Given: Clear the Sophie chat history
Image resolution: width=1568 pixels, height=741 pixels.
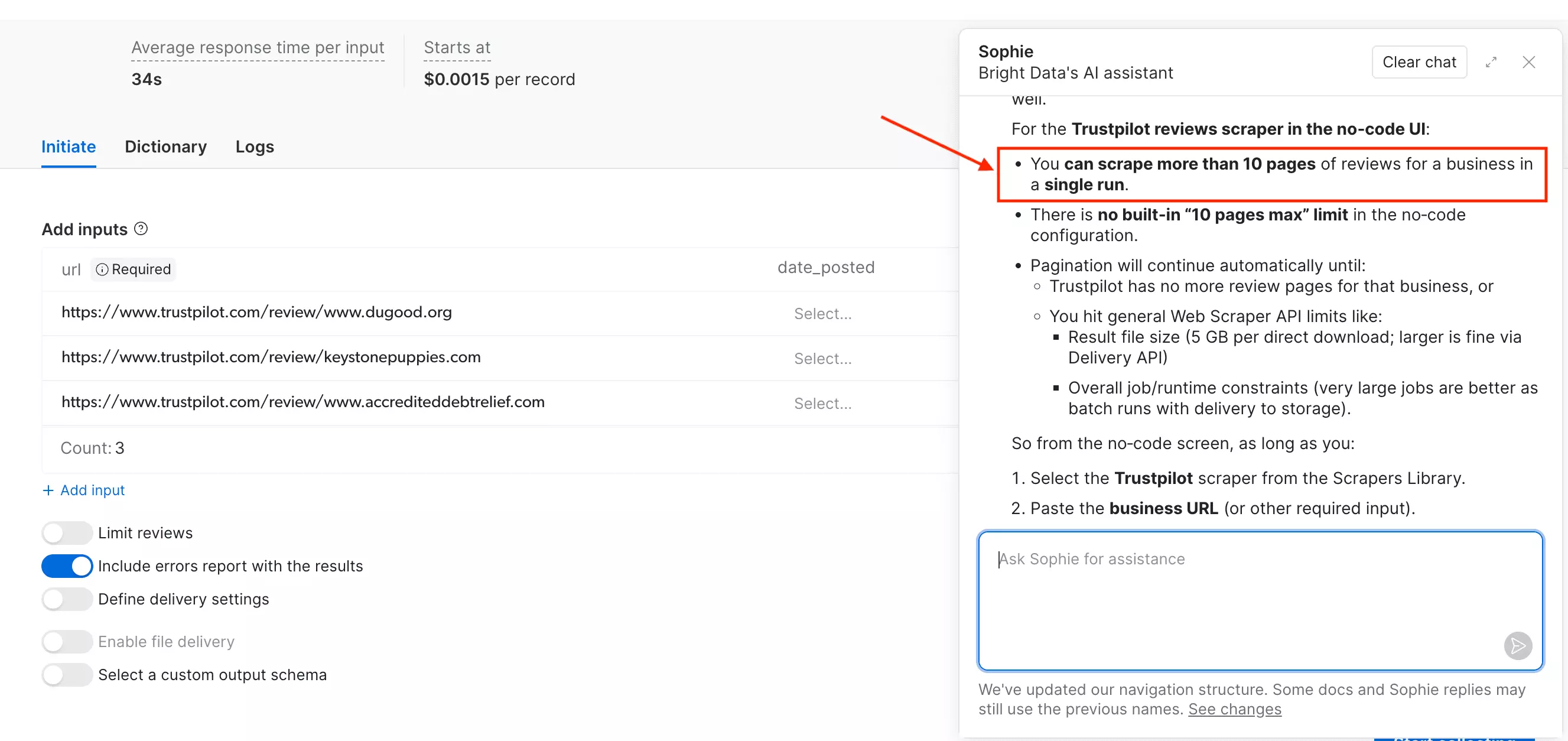Looking at the screenshot, I should (x=1419, y=61).
